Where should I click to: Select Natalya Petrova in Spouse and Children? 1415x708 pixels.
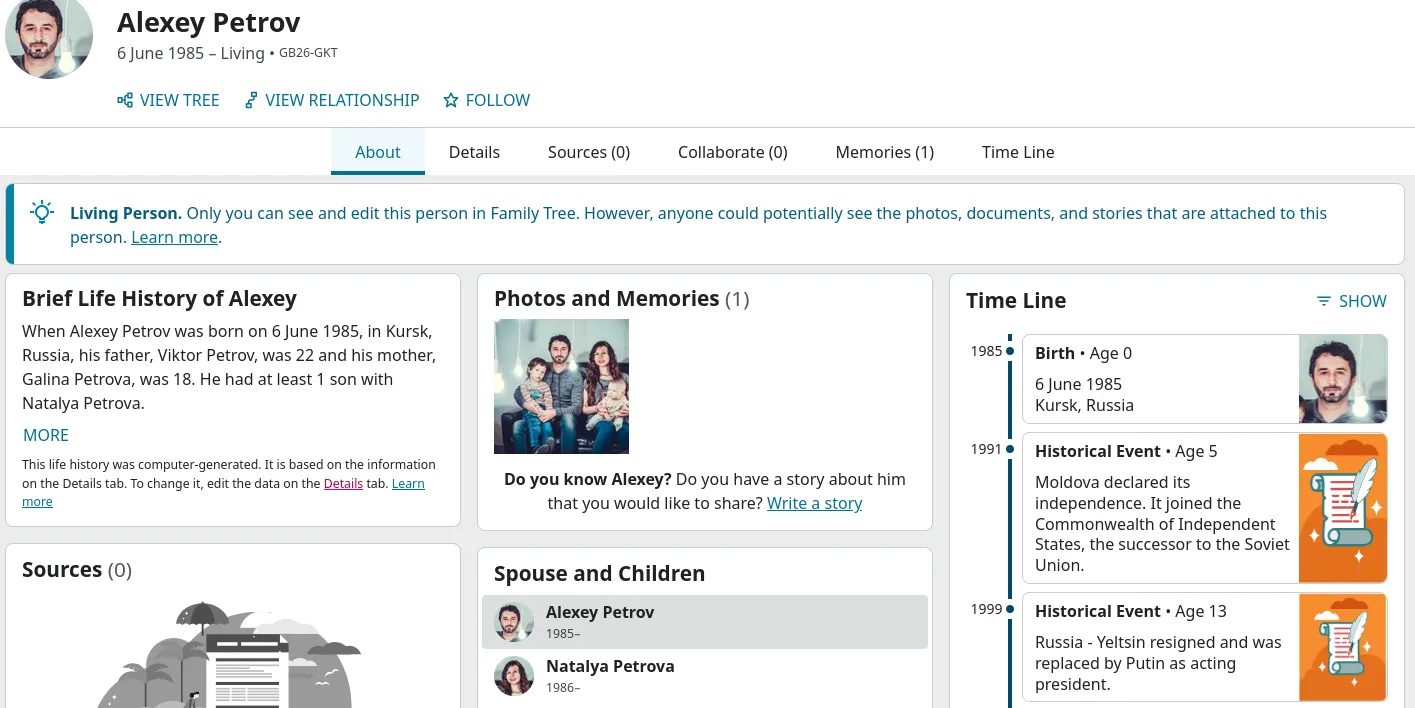[610, 666]
